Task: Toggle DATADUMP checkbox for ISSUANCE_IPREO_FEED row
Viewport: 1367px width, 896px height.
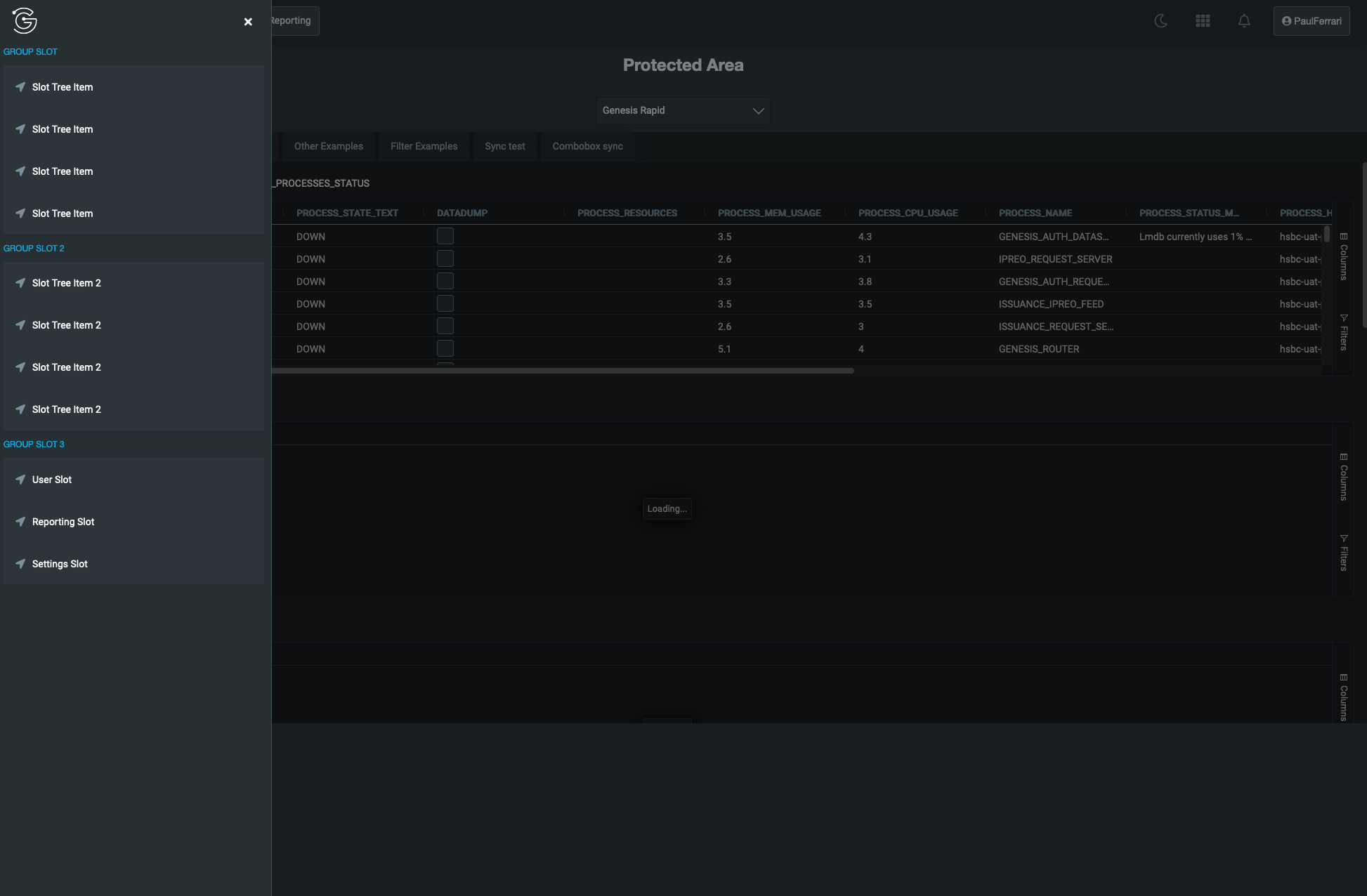Action: [445, 303]
